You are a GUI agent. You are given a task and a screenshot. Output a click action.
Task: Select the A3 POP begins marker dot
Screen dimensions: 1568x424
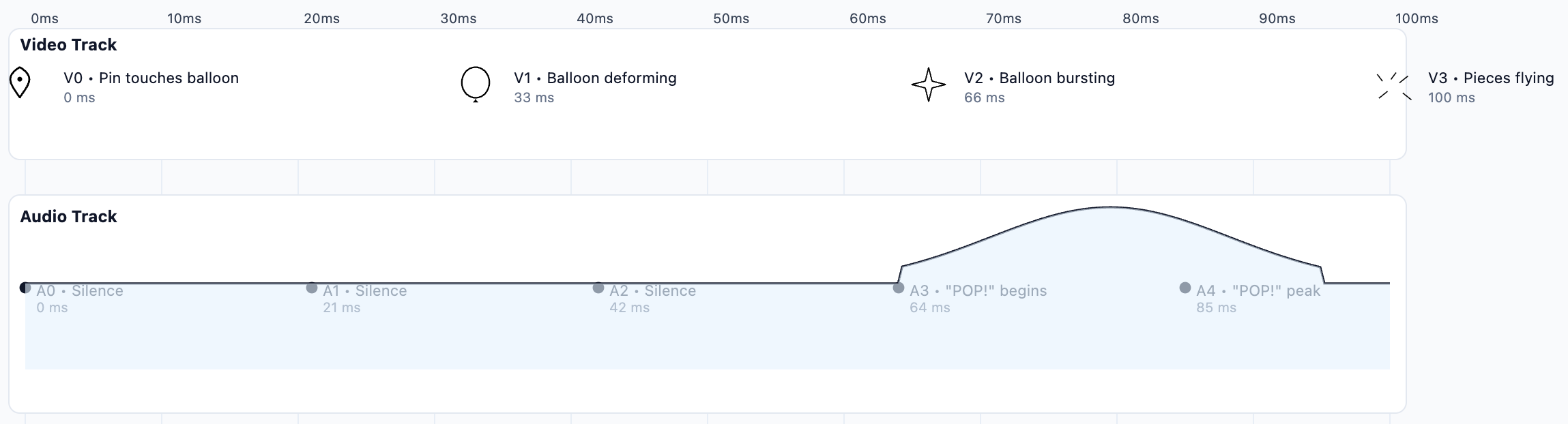click(899, 288)
